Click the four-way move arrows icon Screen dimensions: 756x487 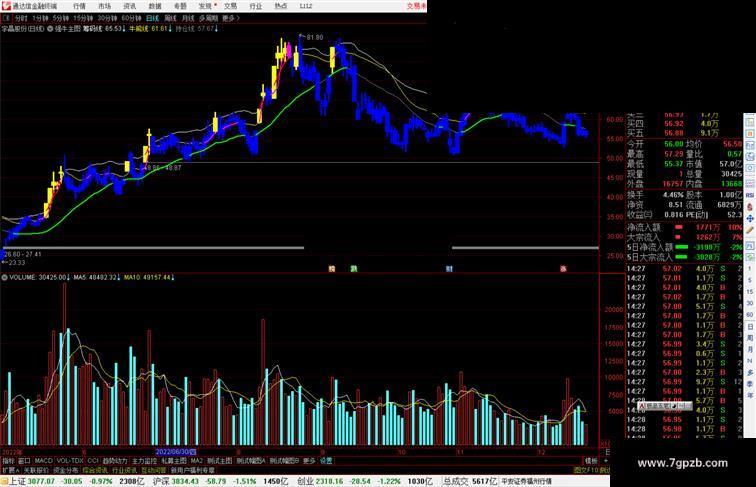tap(750, 218)
